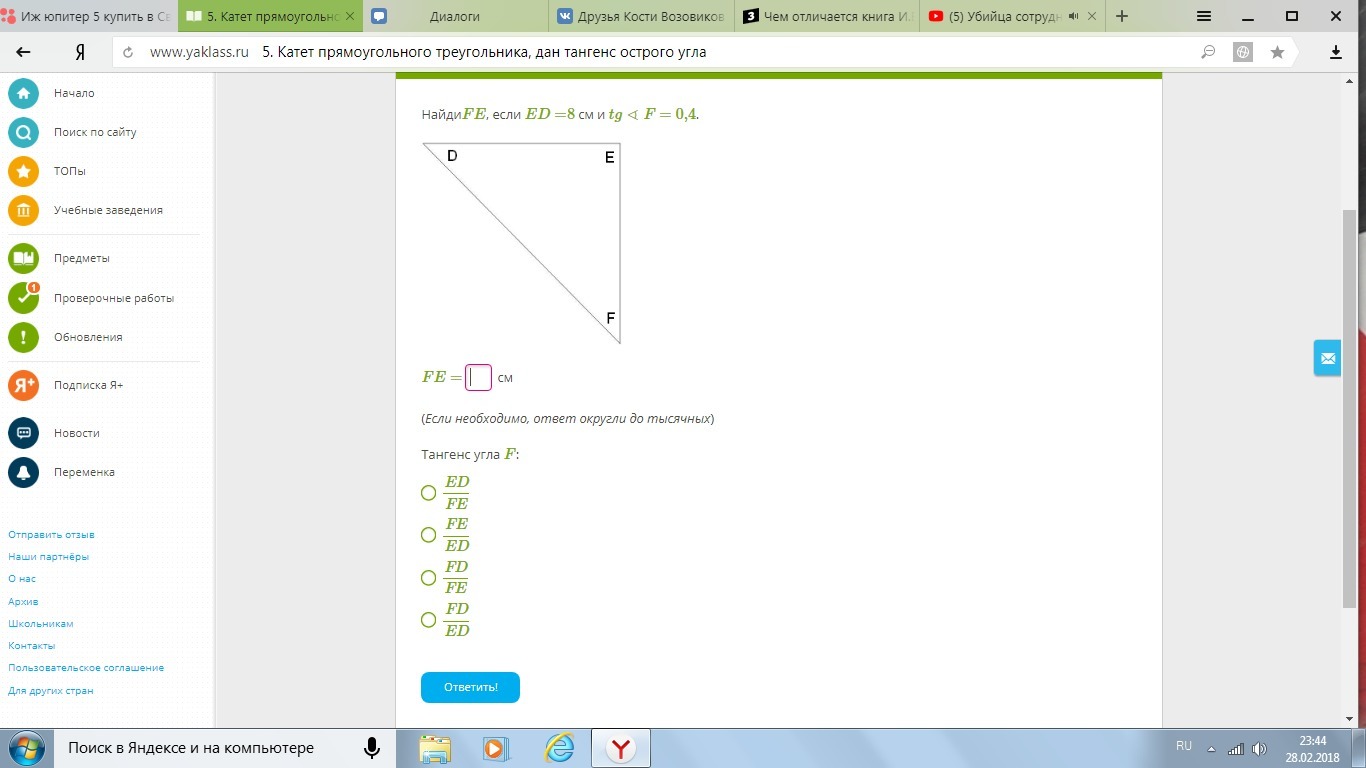Open the Предметы book icon

23,258
